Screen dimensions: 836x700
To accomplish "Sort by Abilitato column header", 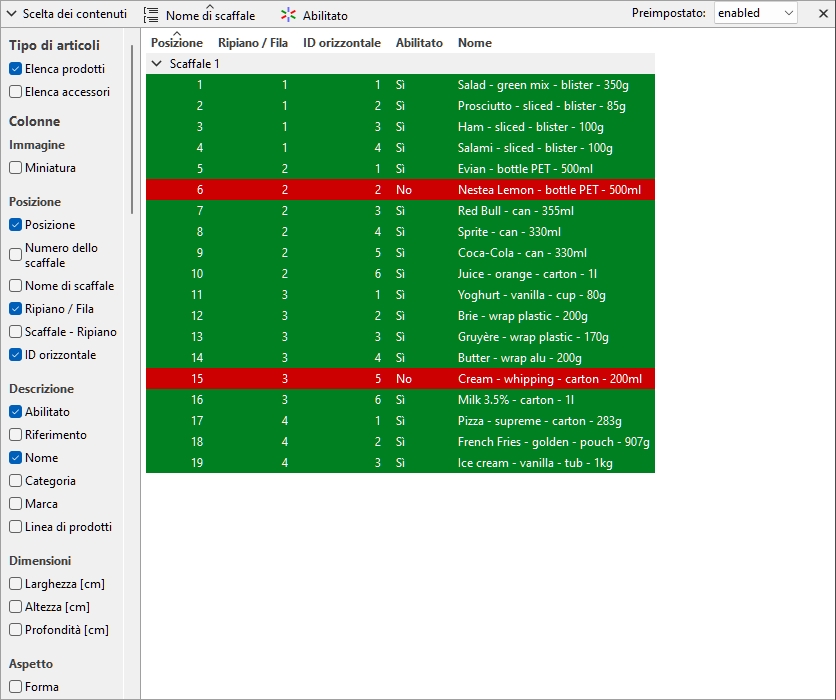I will (x=419, y=43).
